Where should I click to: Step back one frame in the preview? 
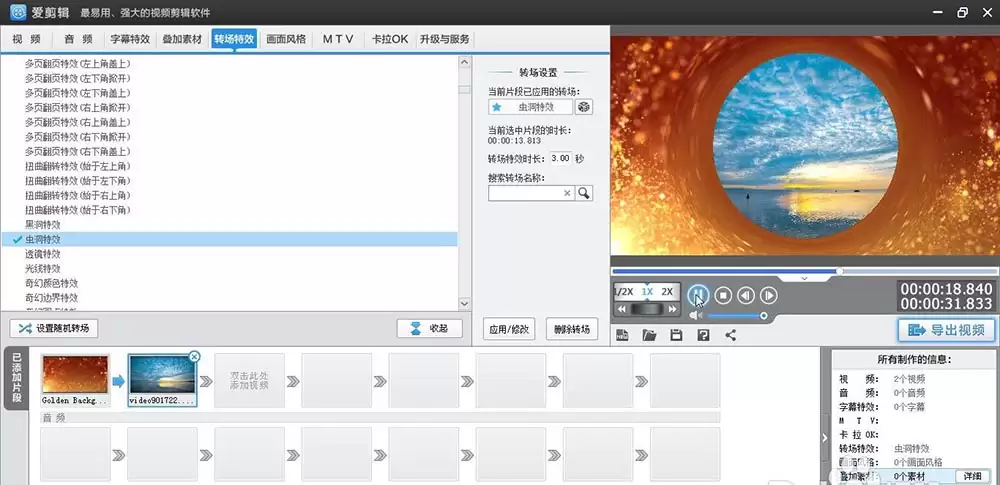pos(746,295)
